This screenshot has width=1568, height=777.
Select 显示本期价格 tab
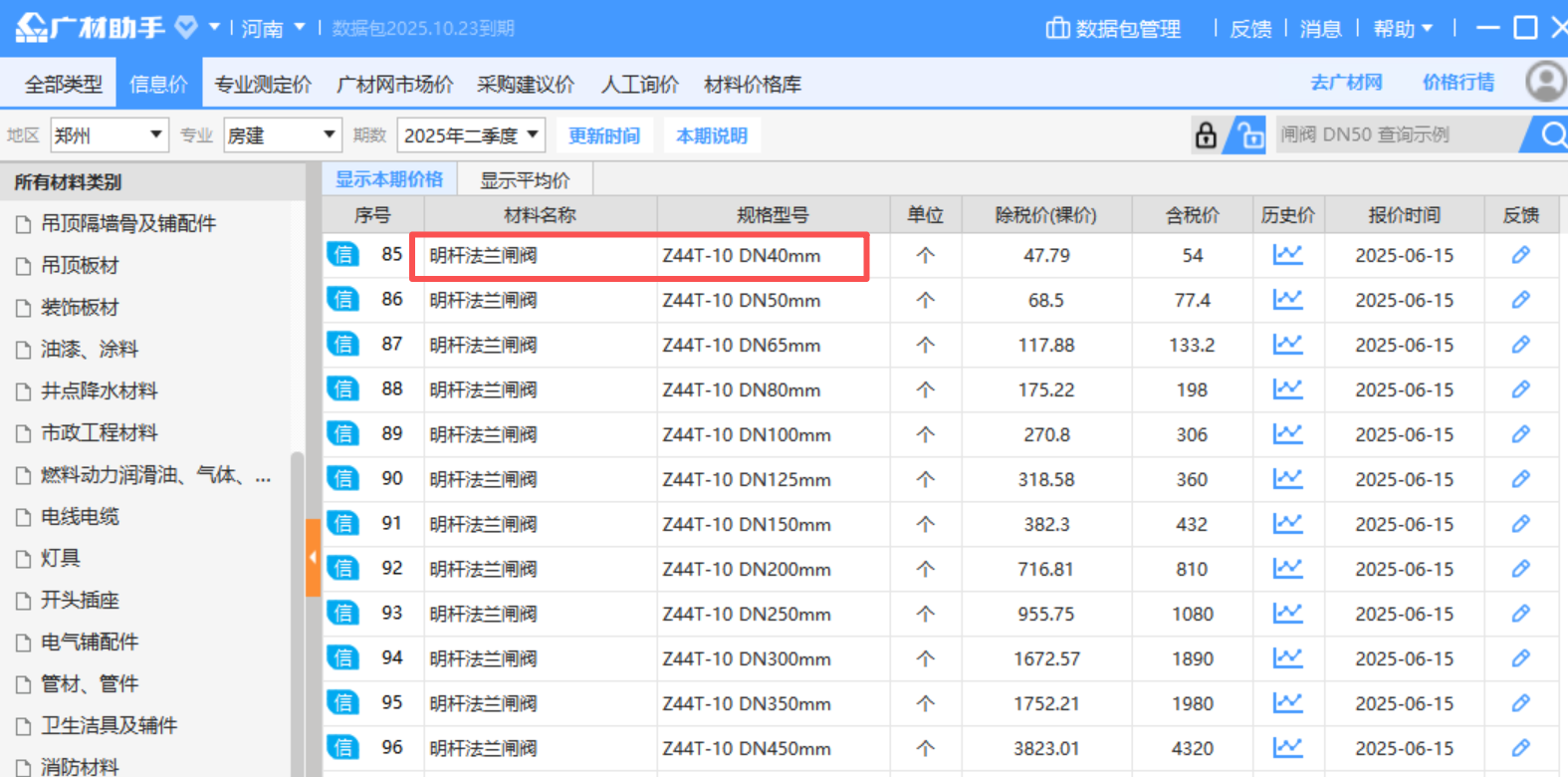pyautogui.click(x=389, y=179)
